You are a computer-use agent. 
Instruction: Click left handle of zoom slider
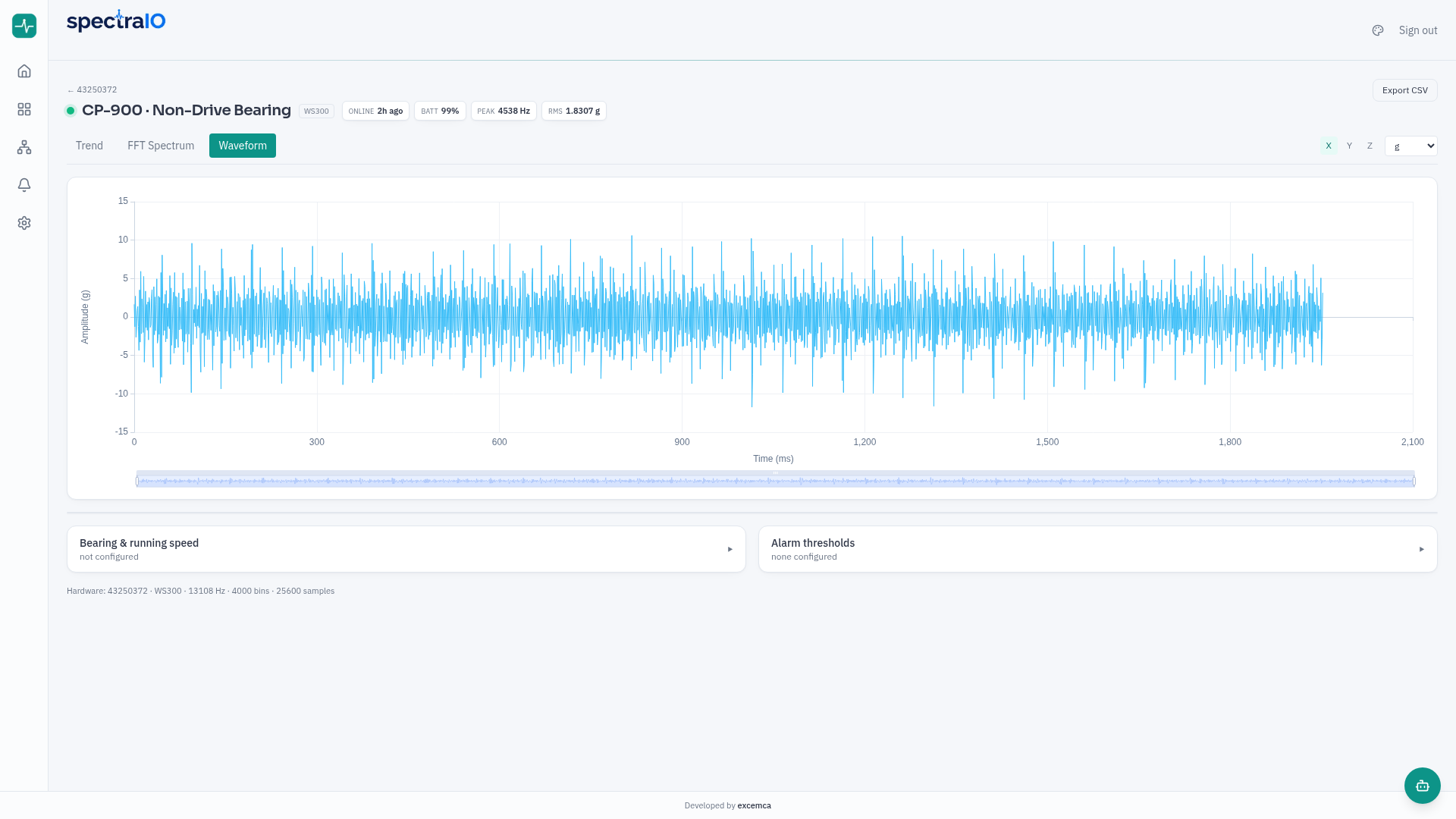(137, 480)
